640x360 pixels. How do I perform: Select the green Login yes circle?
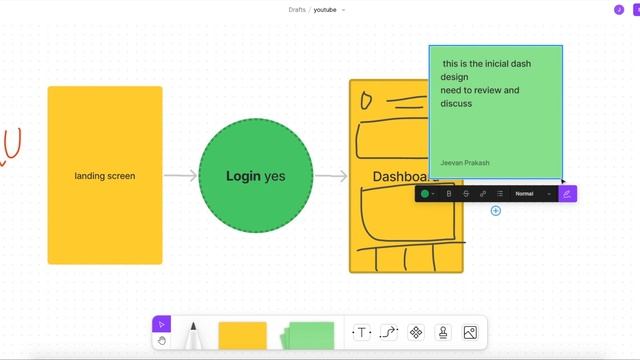click(256, 176)
